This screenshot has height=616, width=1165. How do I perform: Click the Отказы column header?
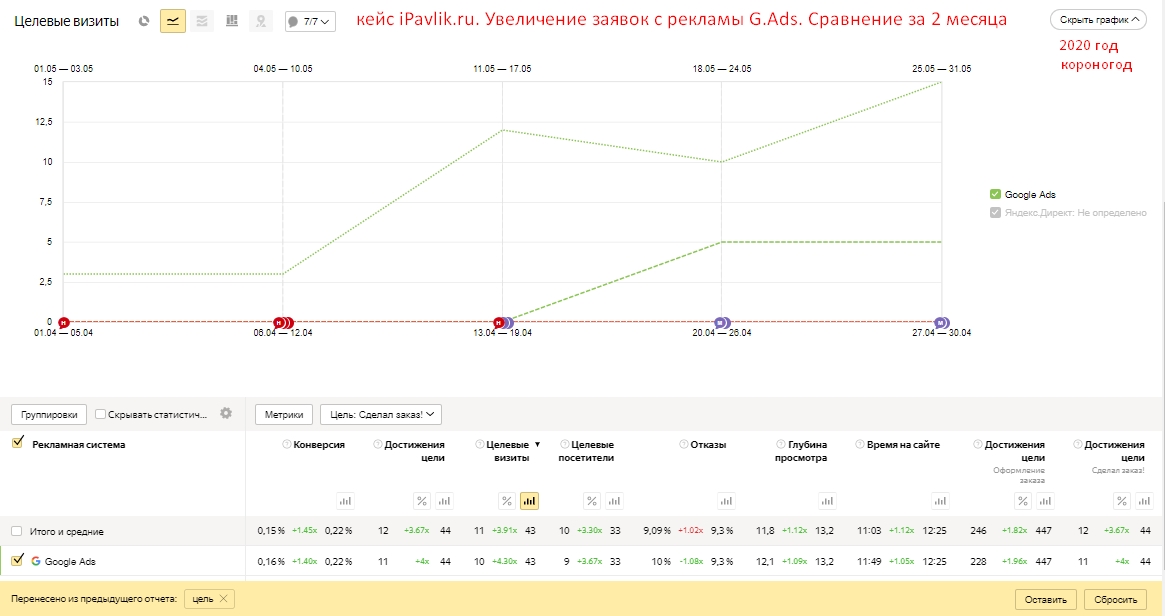pos(708,444)
